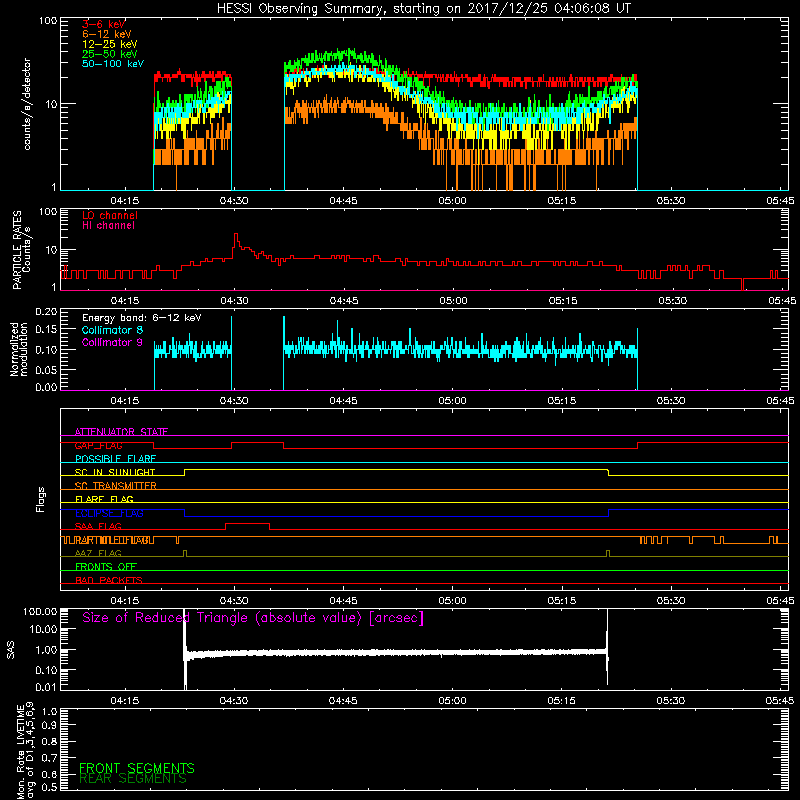The height and width of the screenshot is (800, 800).
Task: Click the FRONTS OFF flag label
Action: click(x=106, y=567)
